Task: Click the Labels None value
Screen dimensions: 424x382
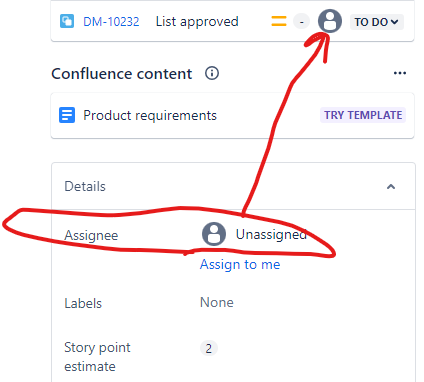Action: click(217, 302)
